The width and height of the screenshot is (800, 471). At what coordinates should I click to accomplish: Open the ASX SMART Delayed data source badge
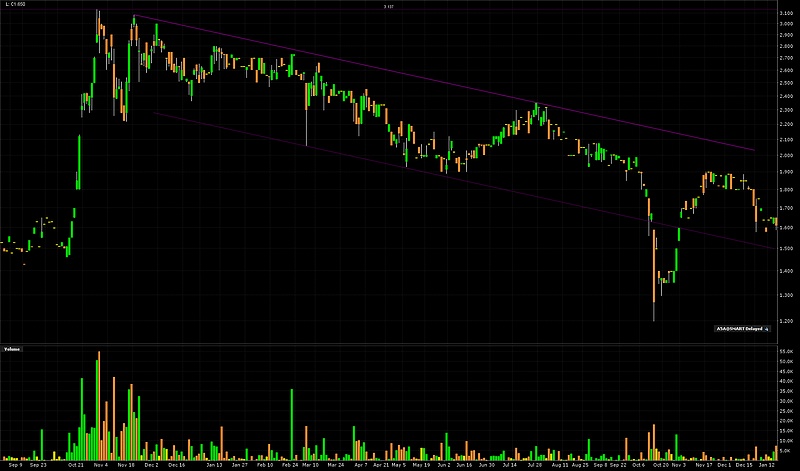tap(742, 329)
